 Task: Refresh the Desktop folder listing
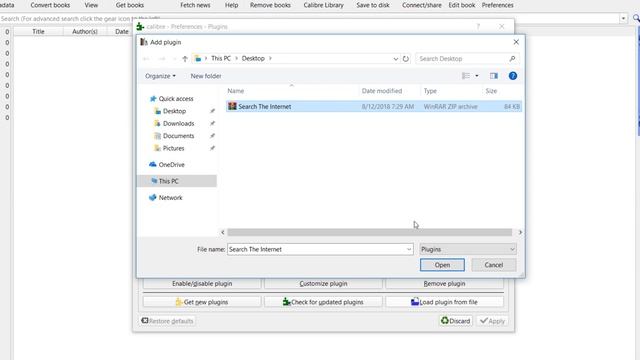pyautogui.click(x=406, y=59)
